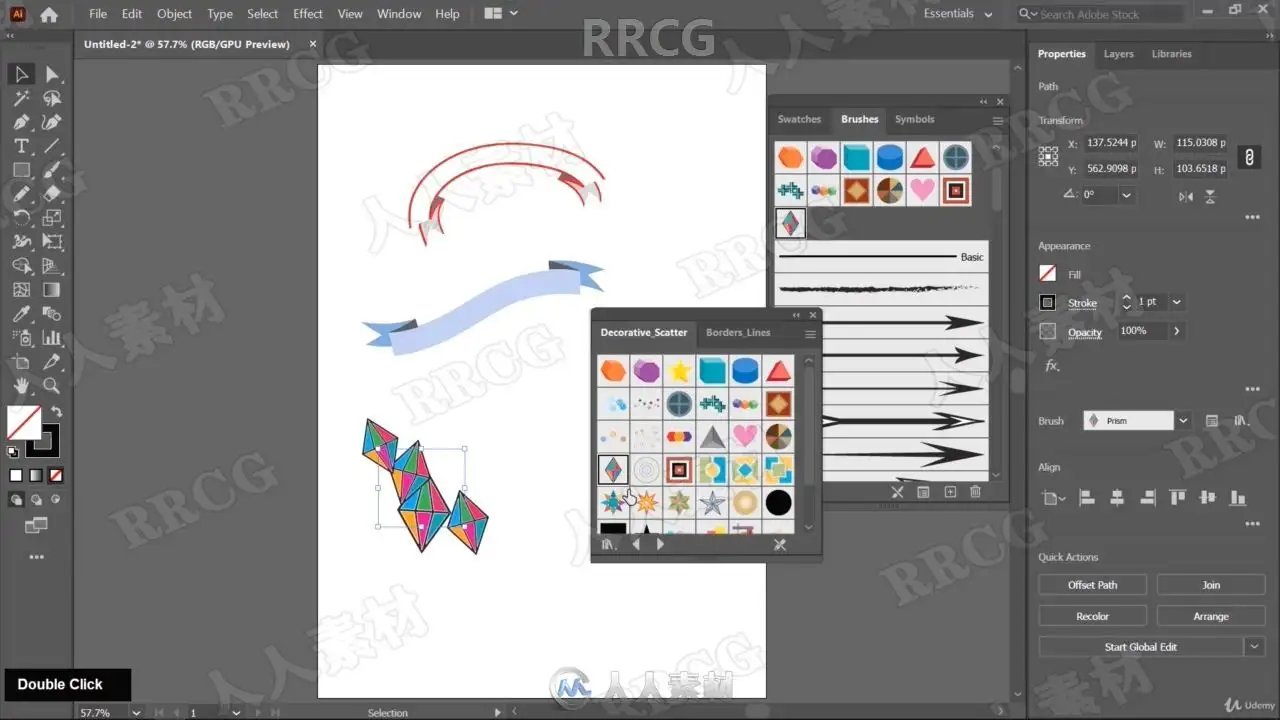Select the Free Transform tool
The width and height of the screenshot is (1280, 720).
[x=52, y=242]
